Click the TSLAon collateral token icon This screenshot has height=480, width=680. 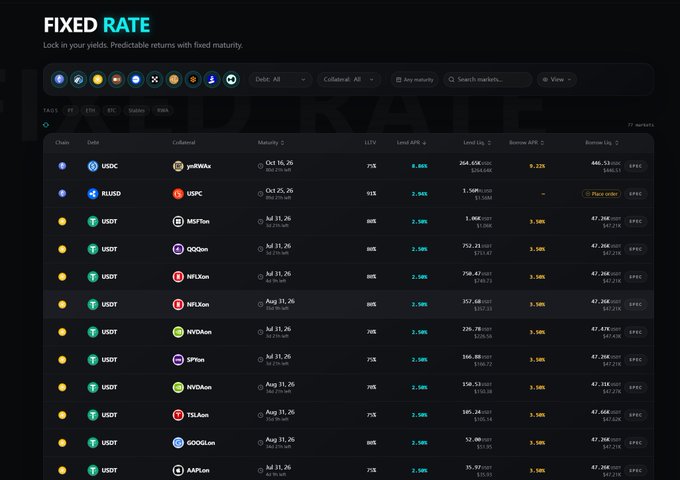coord(178,415)
